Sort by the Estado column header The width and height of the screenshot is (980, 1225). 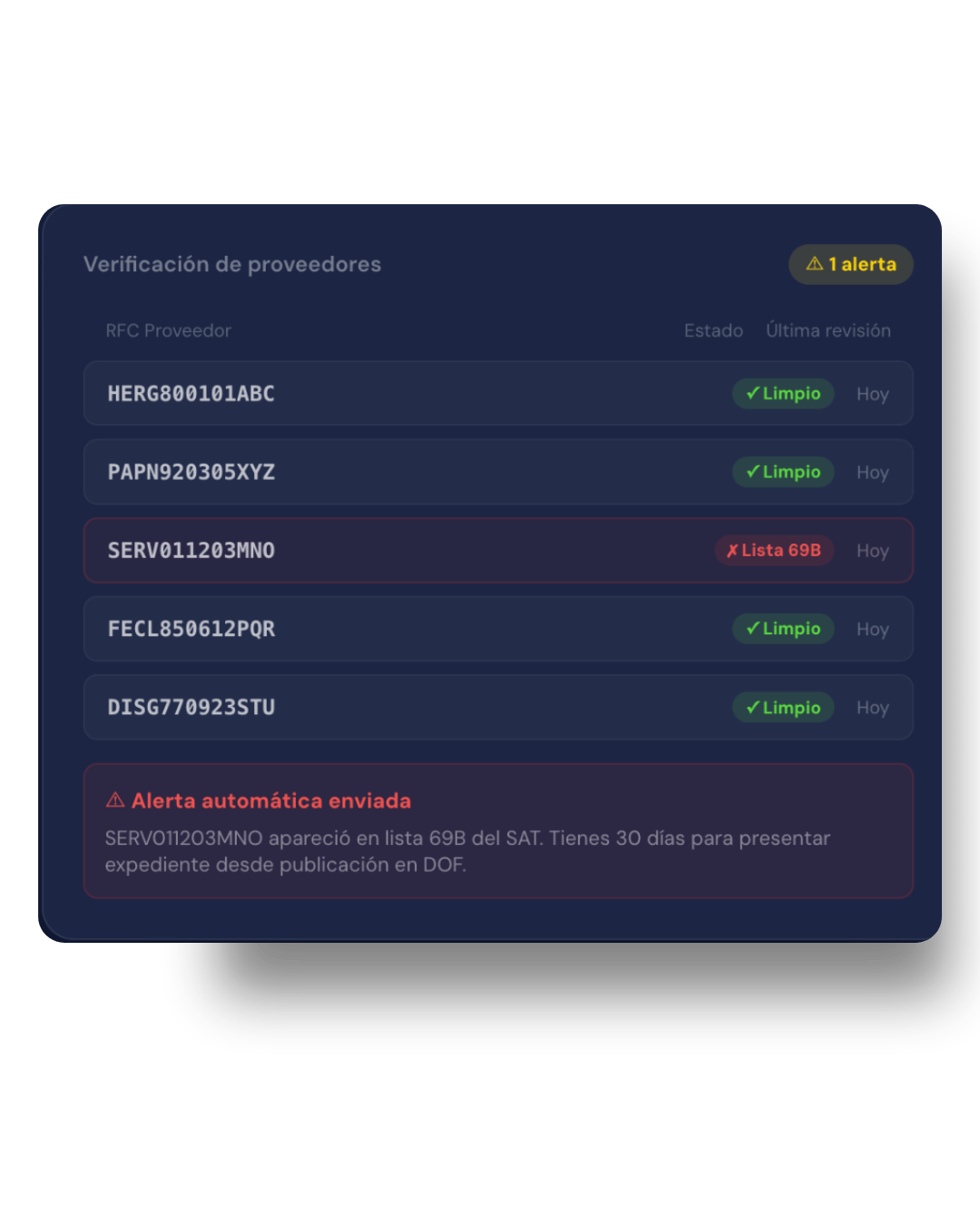coord(713,330)
